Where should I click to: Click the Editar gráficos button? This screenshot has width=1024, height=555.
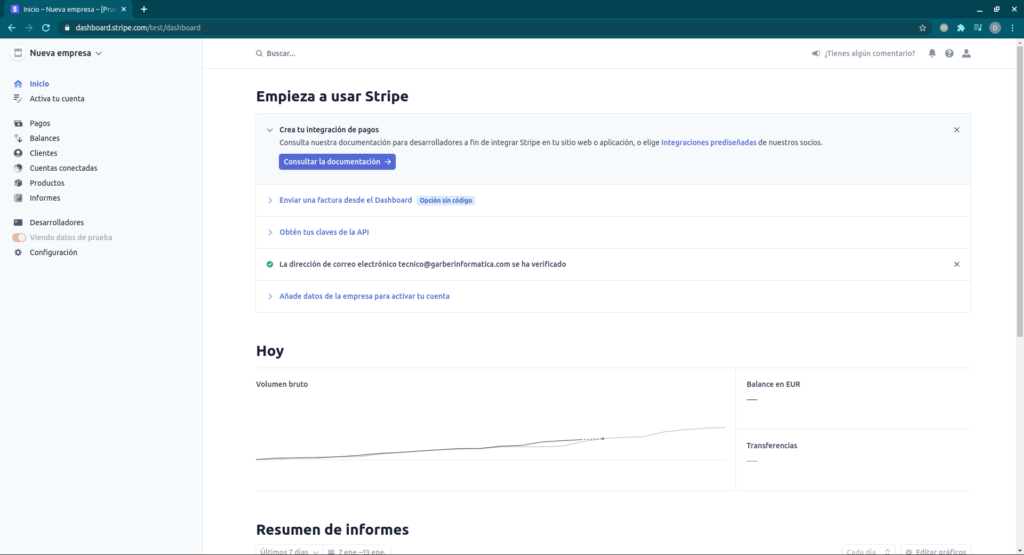936,551
